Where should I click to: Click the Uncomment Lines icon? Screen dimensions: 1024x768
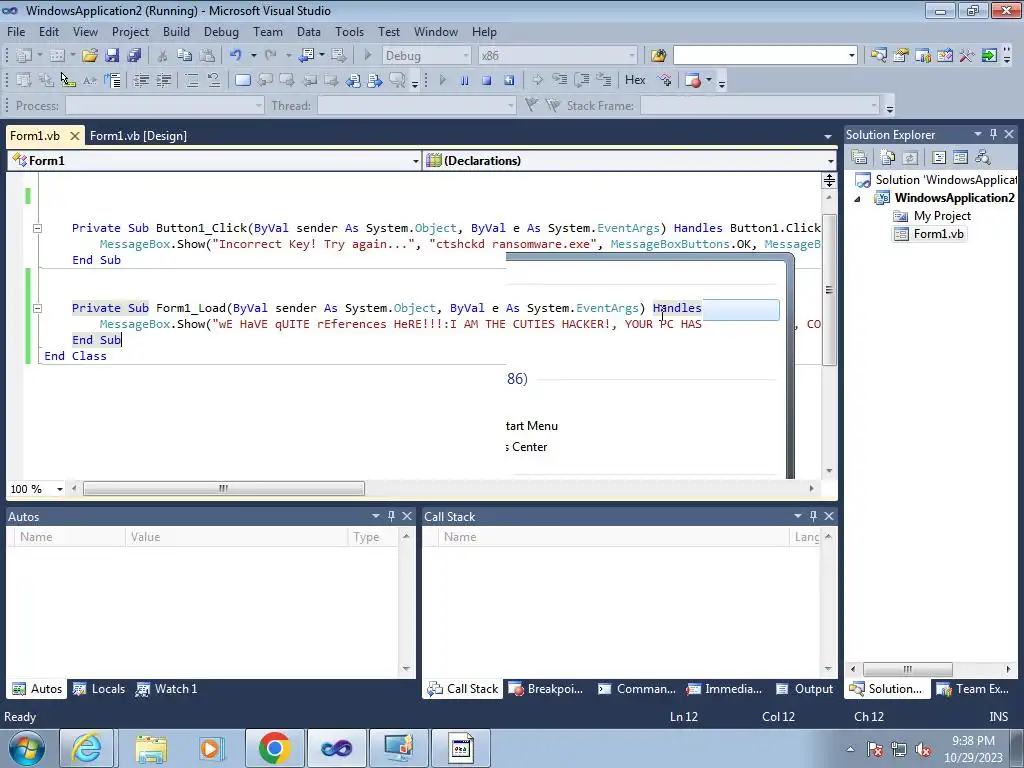(214, 80)
